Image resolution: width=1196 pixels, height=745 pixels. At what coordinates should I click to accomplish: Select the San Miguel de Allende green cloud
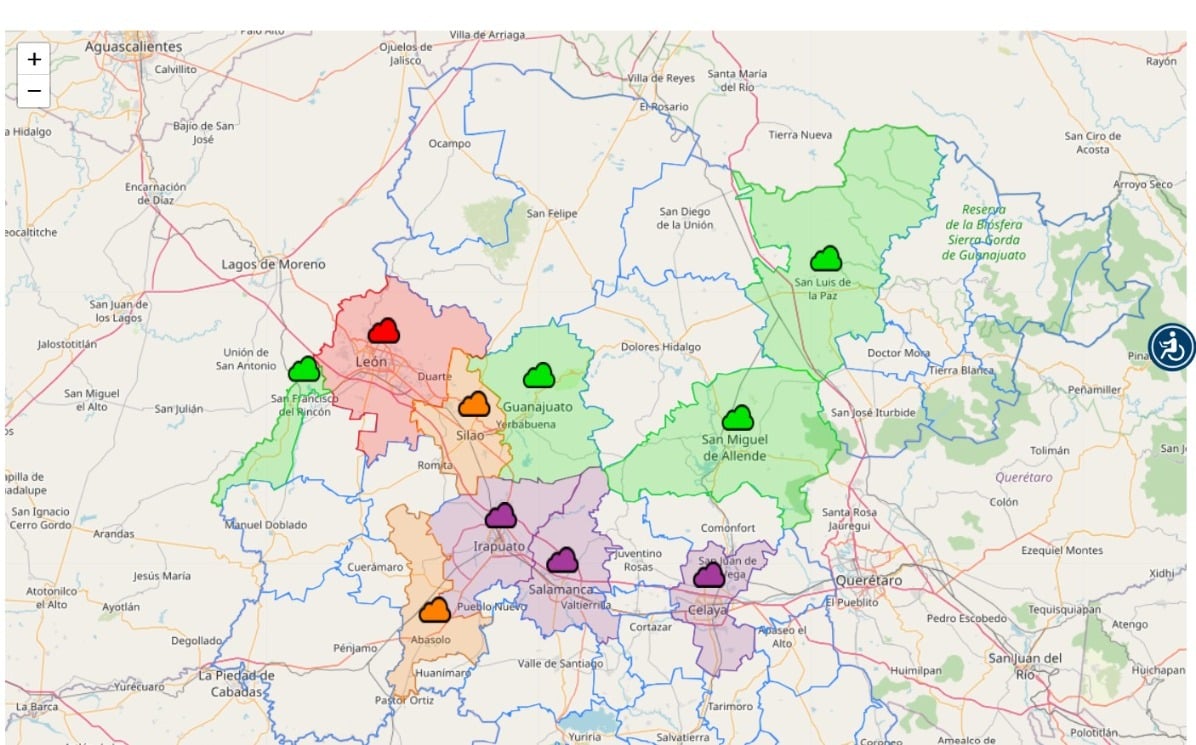point(738,418)
